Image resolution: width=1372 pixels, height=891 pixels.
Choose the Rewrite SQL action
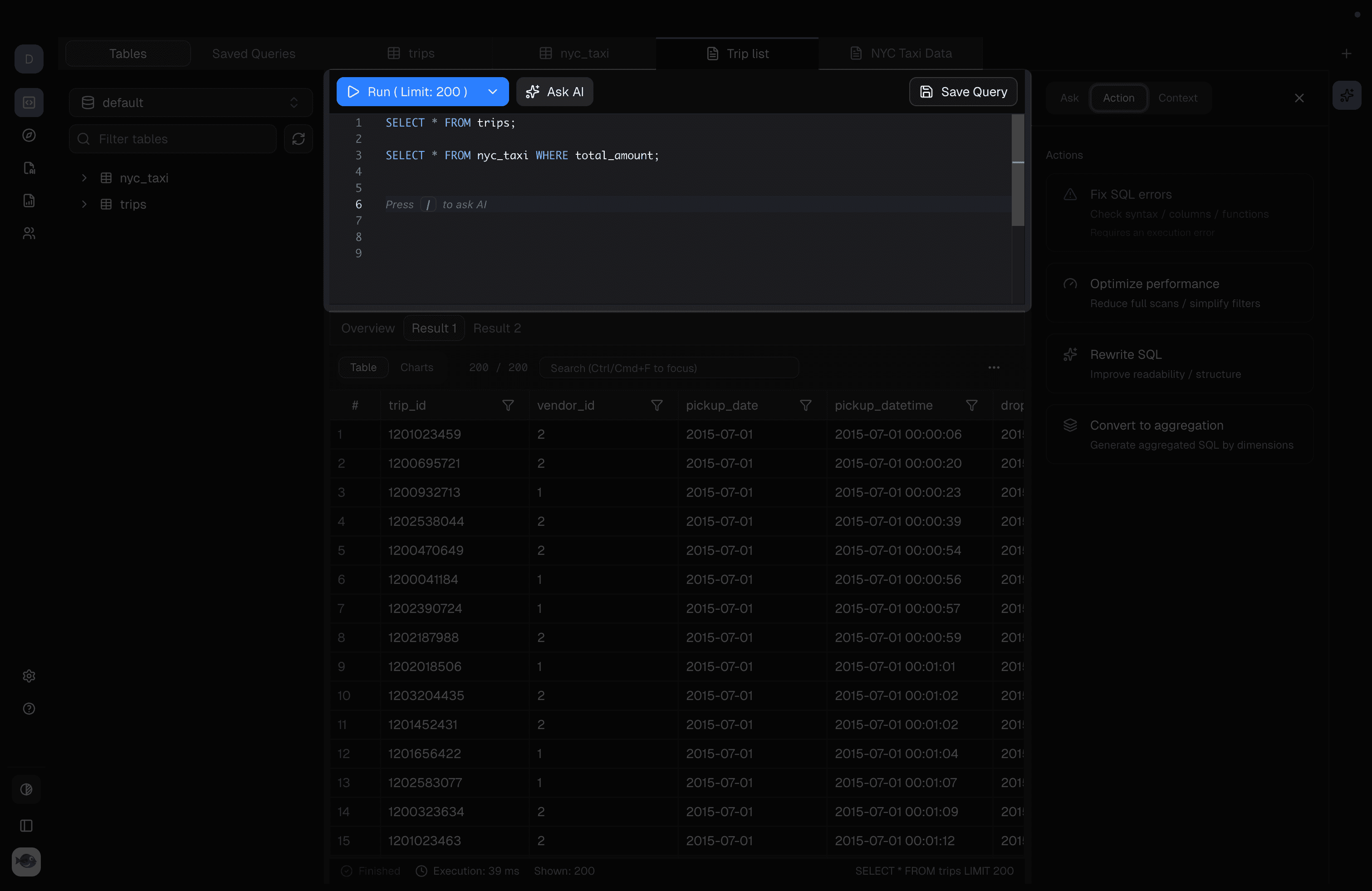[x=1180, y=364]
